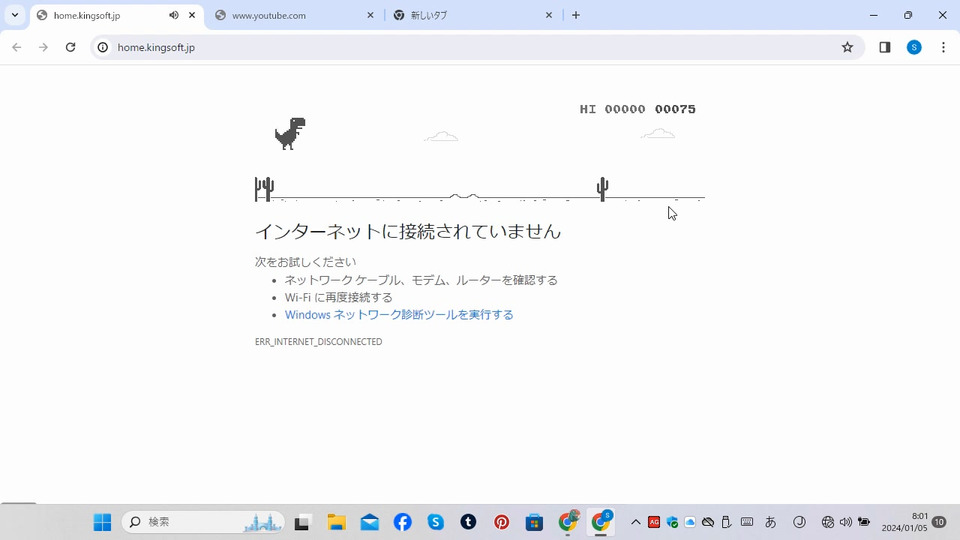
Task: Open the Windows Start menu
Action: (x=102, y=522)
